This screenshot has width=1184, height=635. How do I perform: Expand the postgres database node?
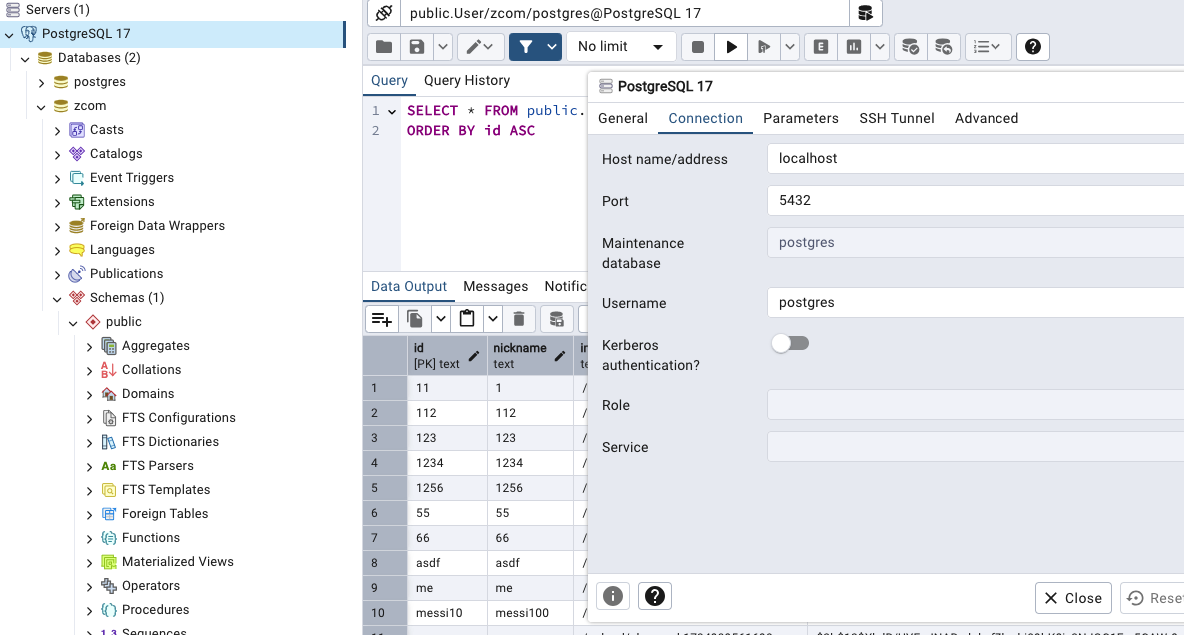(x=42, y=83)
